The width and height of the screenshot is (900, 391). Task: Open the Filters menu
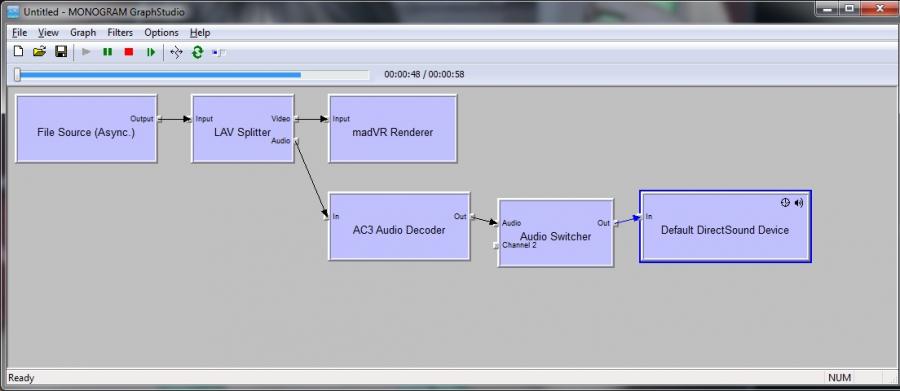click(x=120, y=33)
